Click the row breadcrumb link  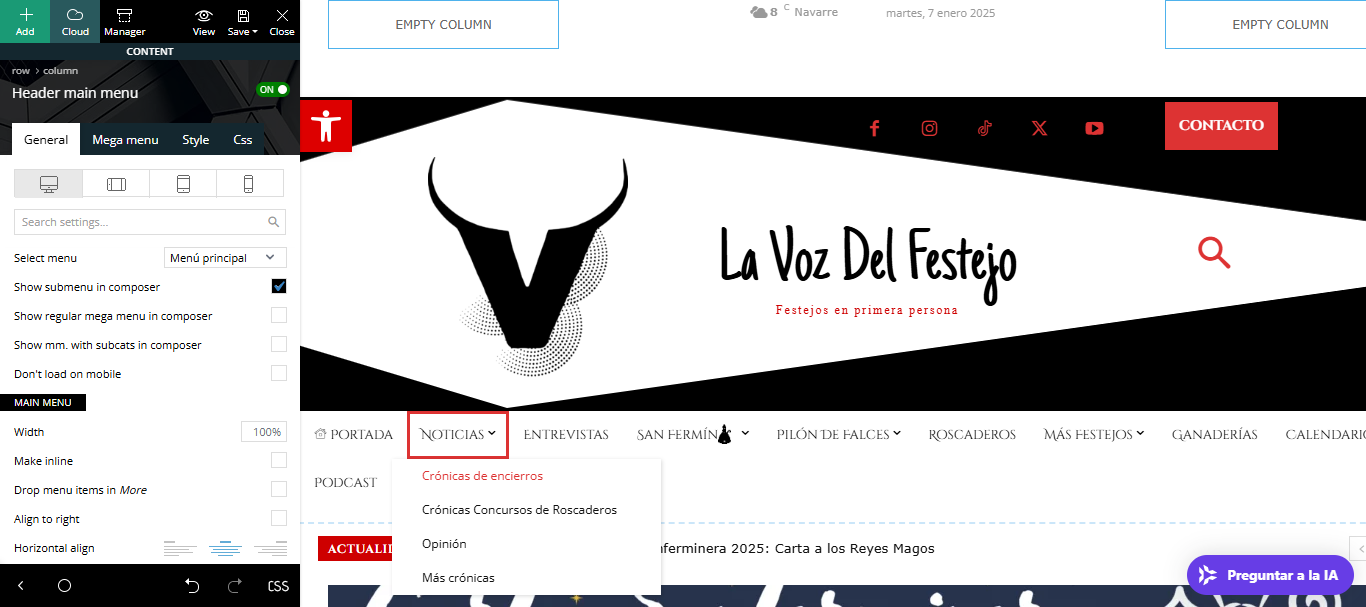tap(20, 71)
